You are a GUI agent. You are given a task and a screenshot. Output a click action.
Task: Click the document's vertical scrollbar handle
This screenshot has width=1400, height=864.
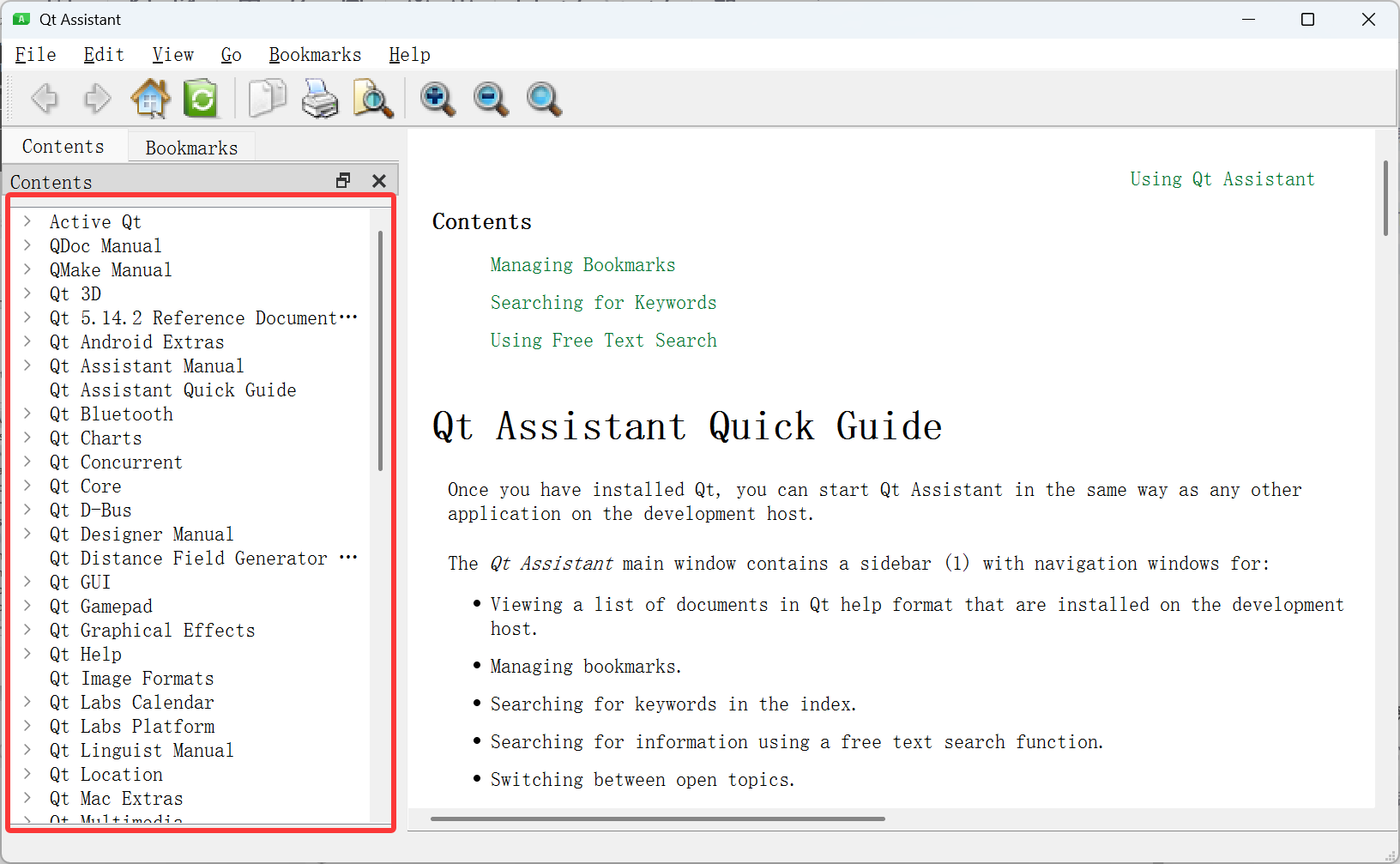point(1385,197)
